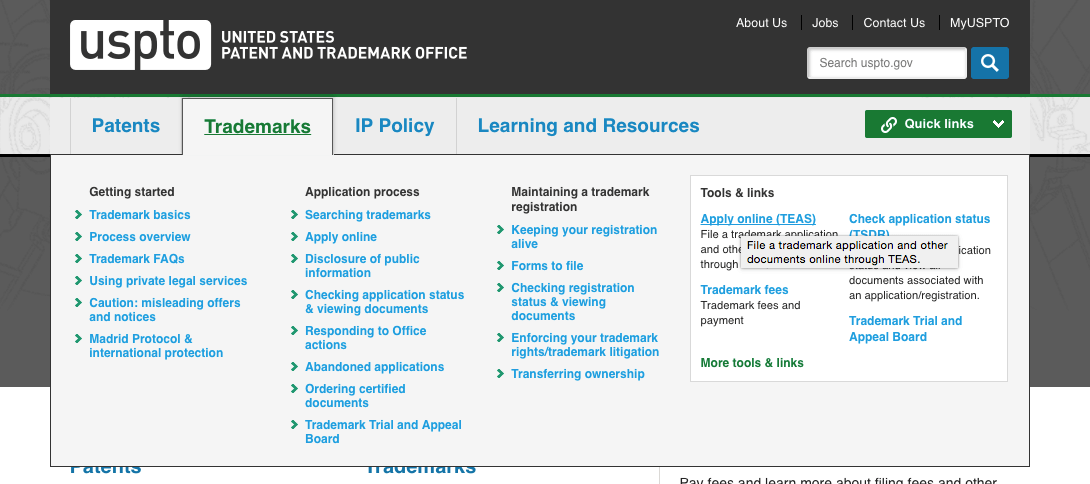Go to MyUSPTO

point(979,23)
